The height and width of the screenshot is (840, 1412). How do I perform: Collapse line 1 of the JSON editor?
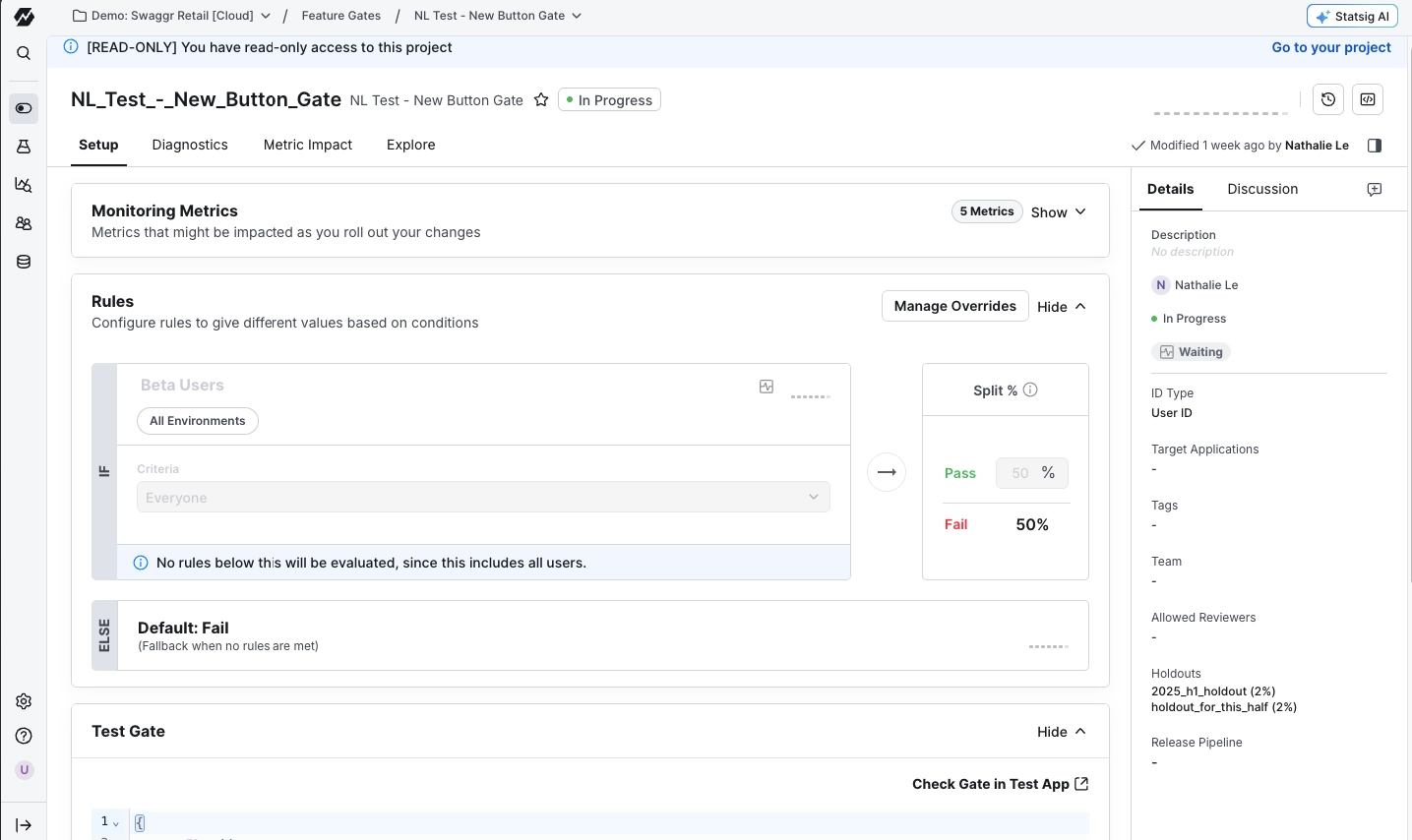[x=116, y=823]
